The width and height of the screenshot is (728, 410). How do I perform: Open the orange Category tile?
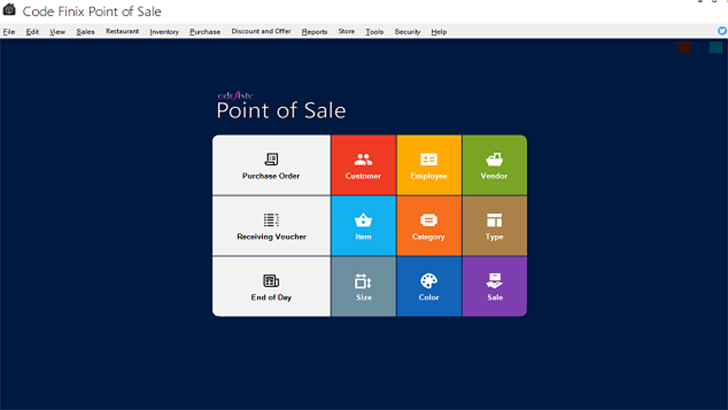pos(429,226)
